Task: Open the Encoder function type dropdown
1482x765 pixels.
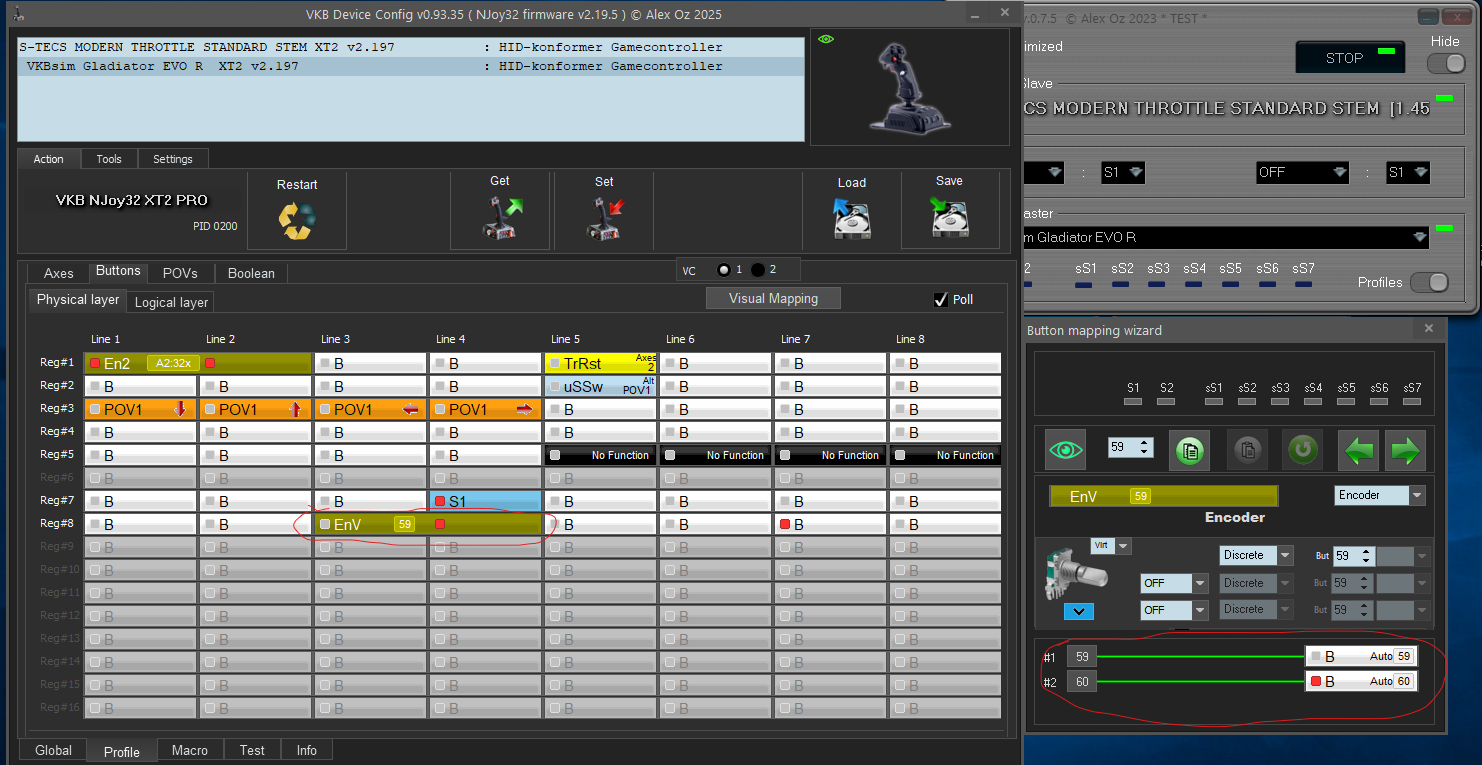Action: coord(1380,495)
